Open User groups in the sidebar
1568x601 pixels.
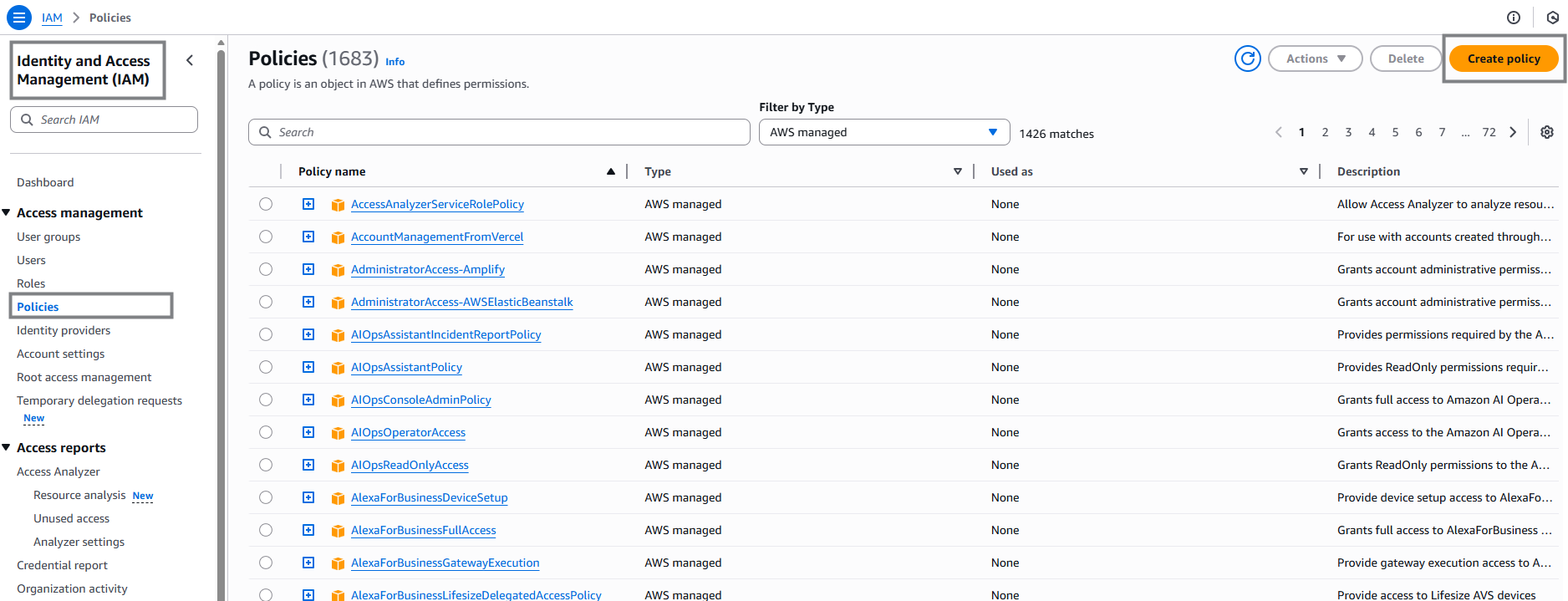click(x=48, y=237)
